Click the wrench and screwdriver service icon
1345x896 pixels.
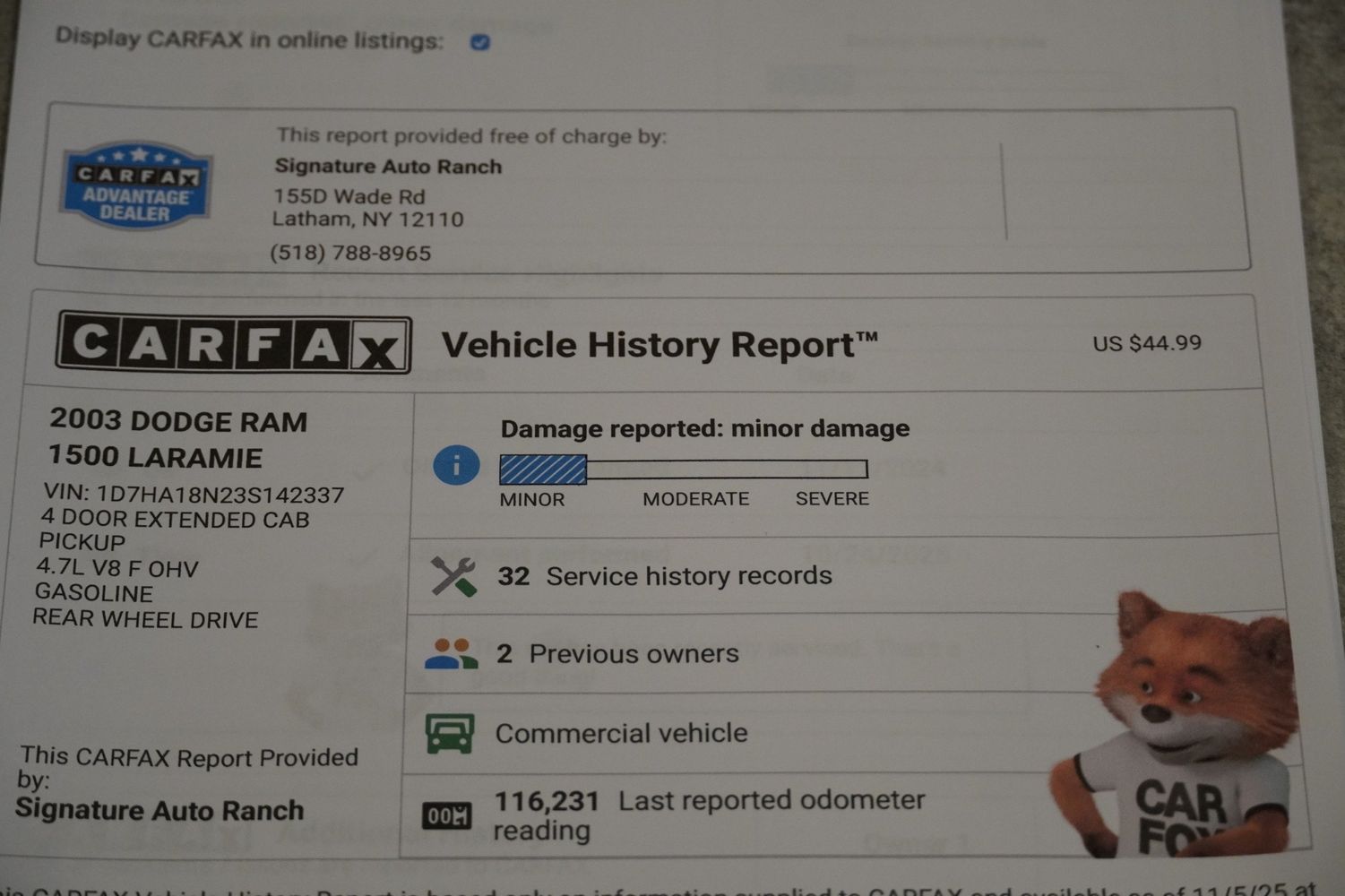(453, 576)
